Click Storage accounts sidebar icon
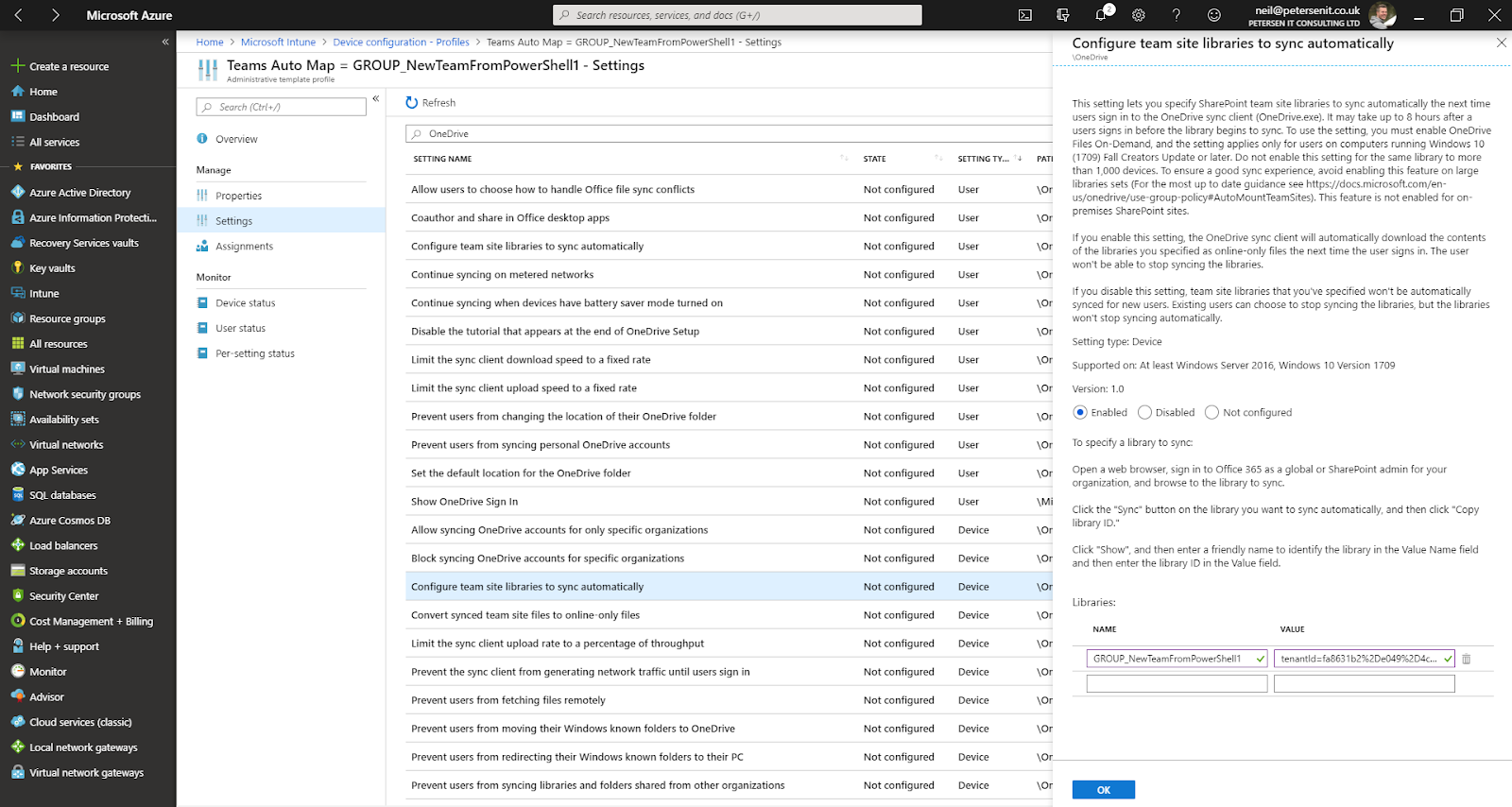This screenshot has height=807, width=1512. [x=17, y=570]
